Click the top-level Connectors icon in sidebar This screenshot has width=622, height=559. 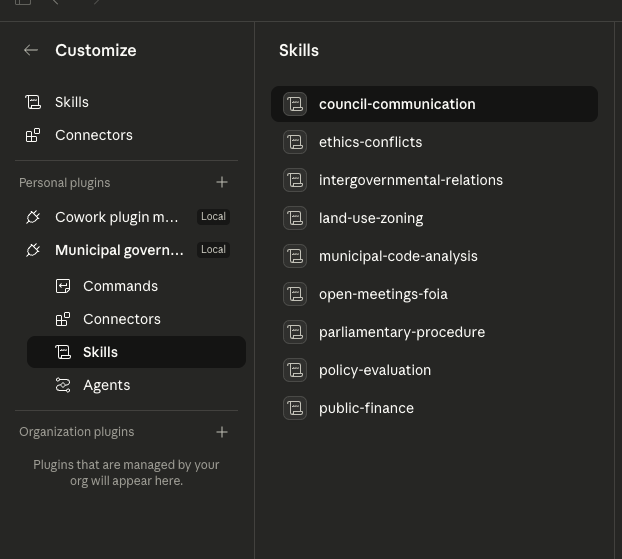point(33,135)
